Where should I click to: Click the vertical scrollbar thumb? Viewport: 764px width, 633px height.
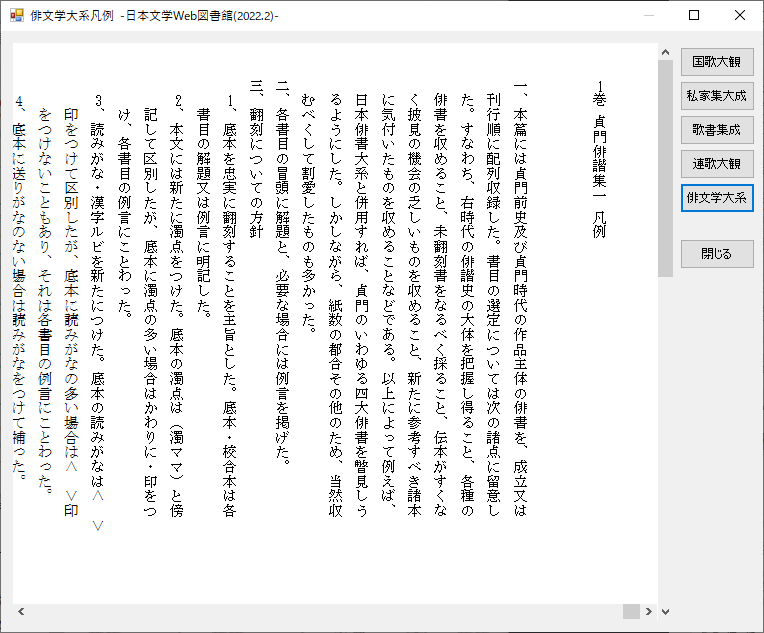click(x=665, y=169)
